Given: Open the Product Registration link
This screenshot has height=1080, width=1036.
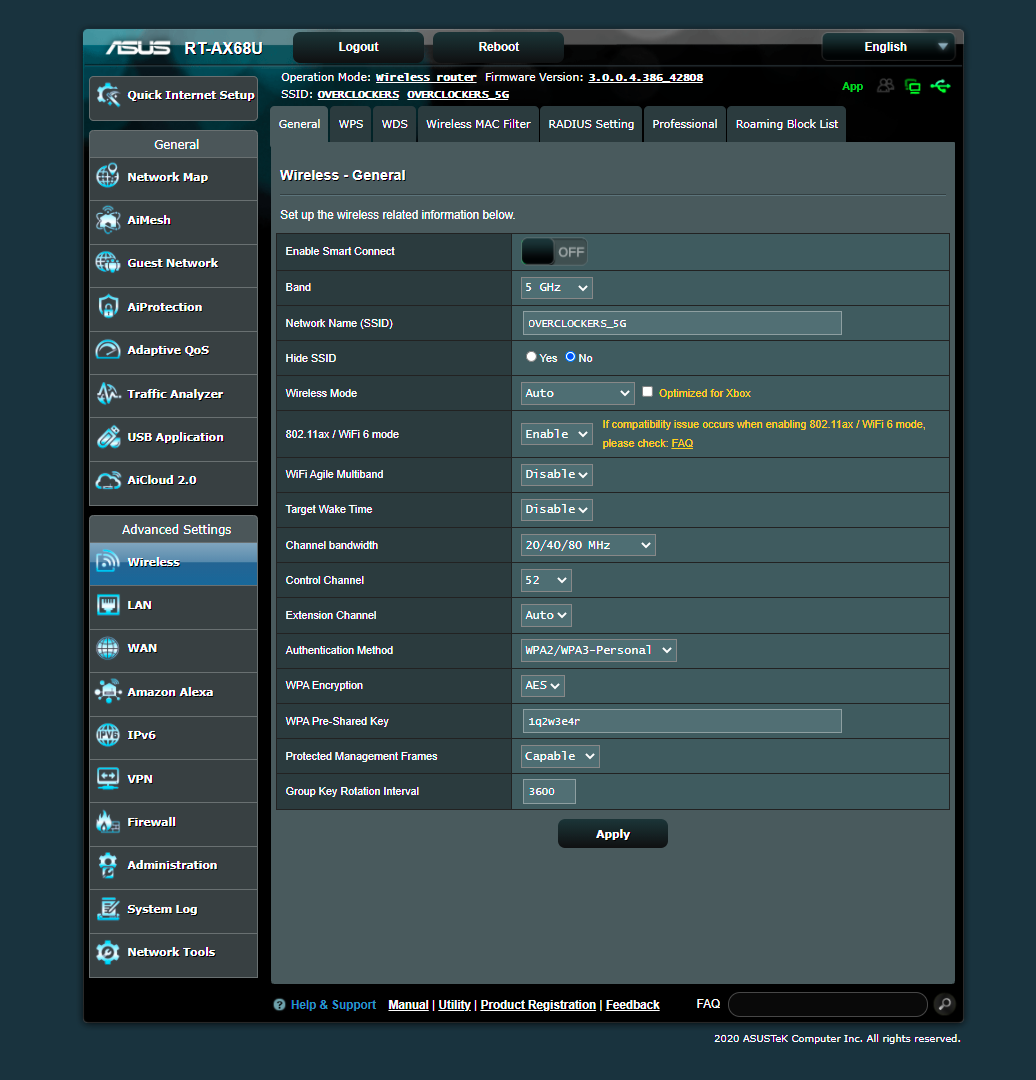Looking at the screenshot, I should [x=538, y=1005].
